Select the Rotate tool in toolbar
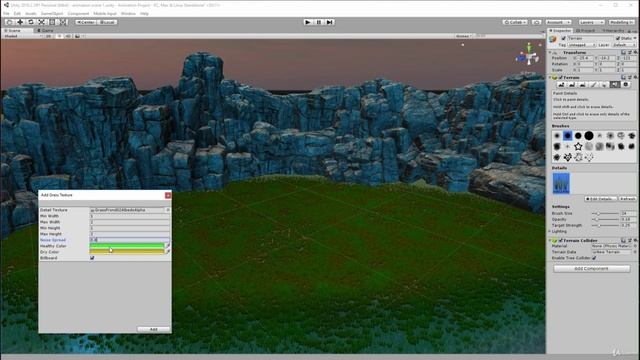This screenshot has width=640, height=360. [31, 22]
